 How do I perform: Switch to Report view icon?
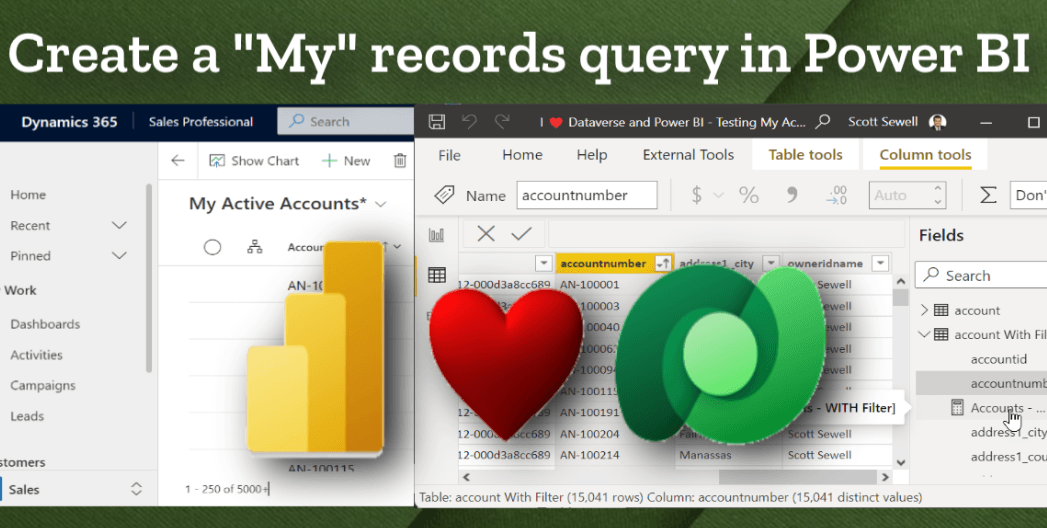point(436,234)
